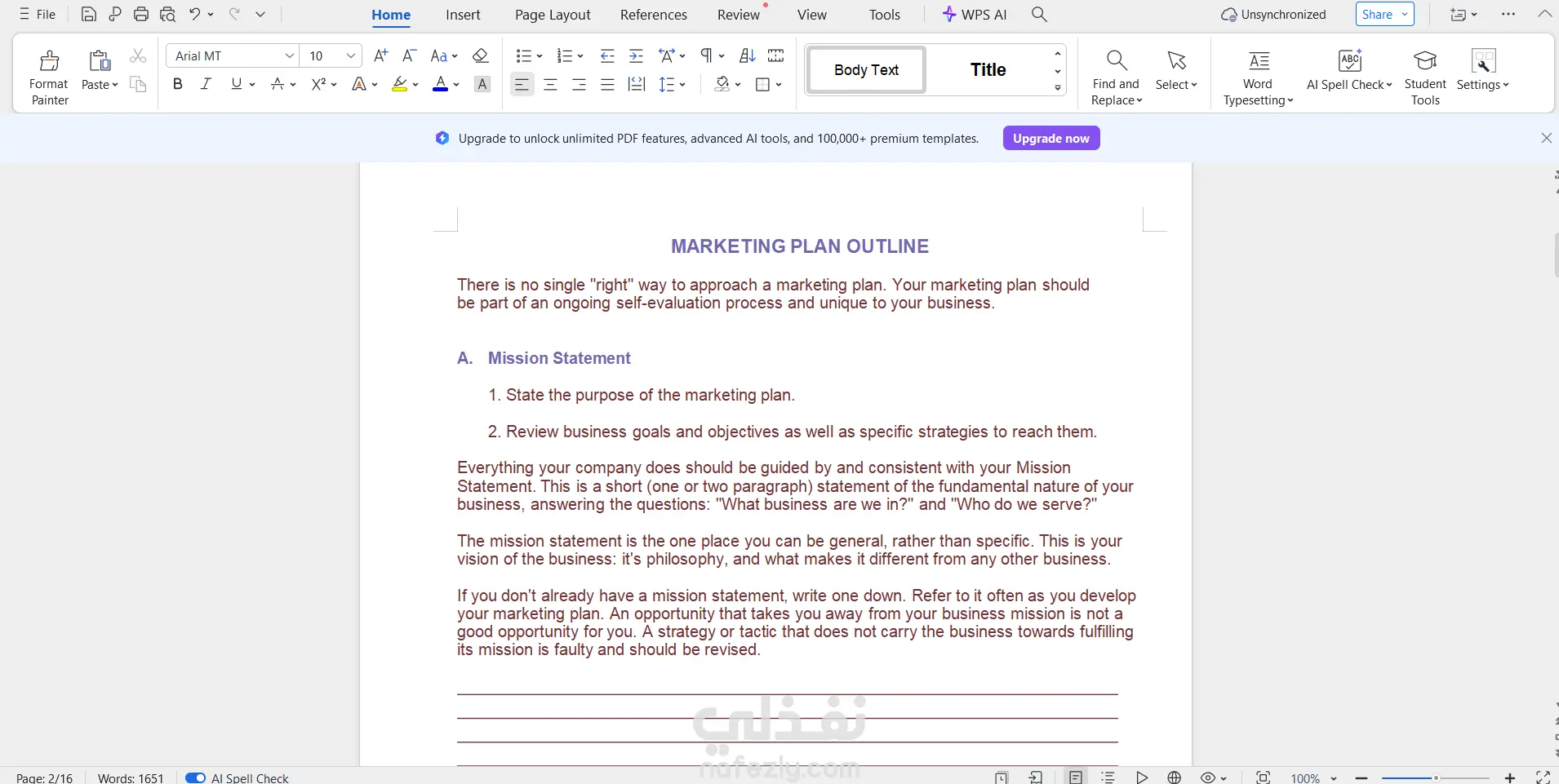Open the font size dropdown showing 10
The image size is (1559, 784).
350,55
